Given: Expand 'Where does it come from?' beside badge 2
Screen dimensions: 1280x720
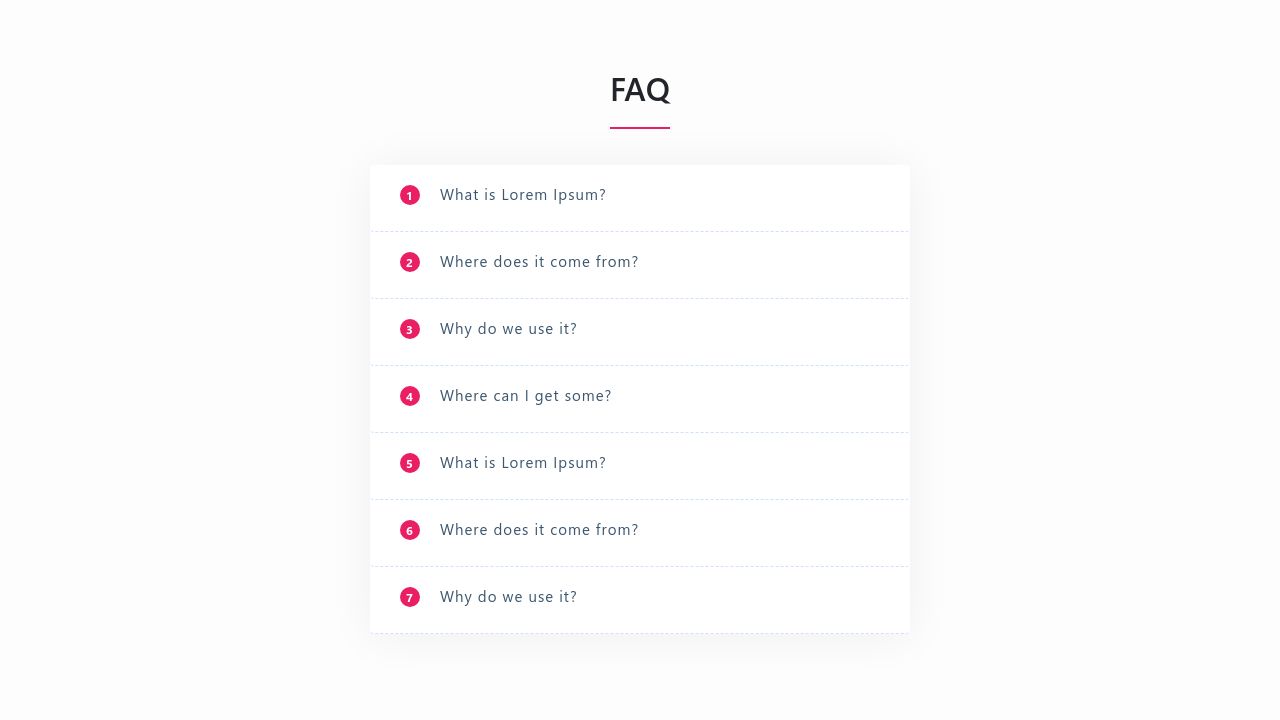Looking at the screenshot, I should point(539,262).
